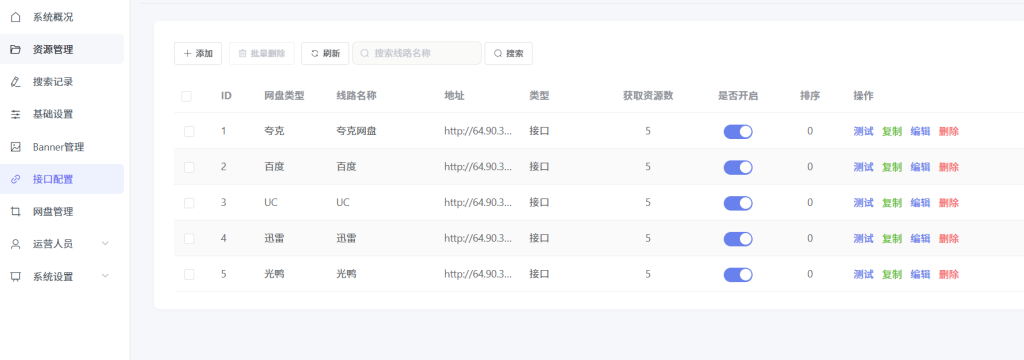Image resolution: width=1024 pixels, height=360 pixels.
Task: Click 编辑 for the 迅雷 row
Action: pyautogui.click(x=920, y=239)
